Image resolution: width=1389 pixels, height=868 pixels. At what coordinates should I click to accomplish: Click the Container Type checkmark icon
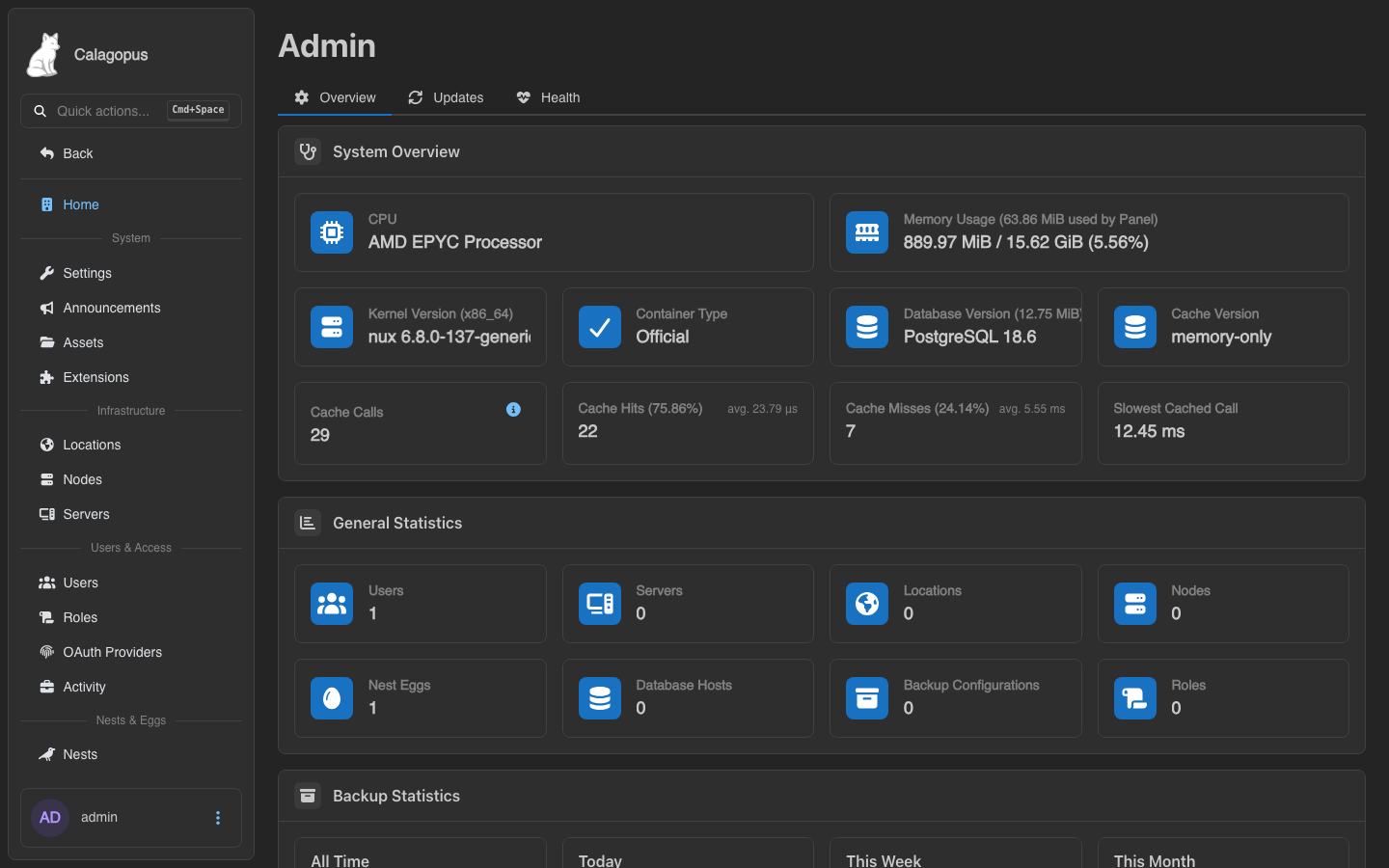[x=600, y=327]
